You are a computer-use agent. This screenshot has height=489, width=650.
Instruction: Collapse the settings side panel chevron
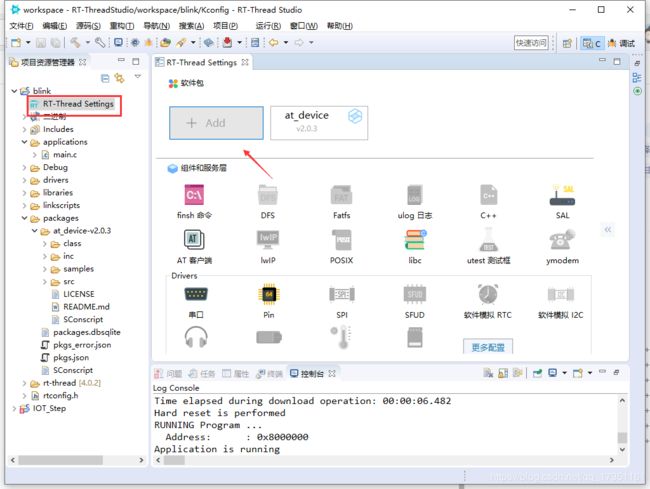point(608,230)
